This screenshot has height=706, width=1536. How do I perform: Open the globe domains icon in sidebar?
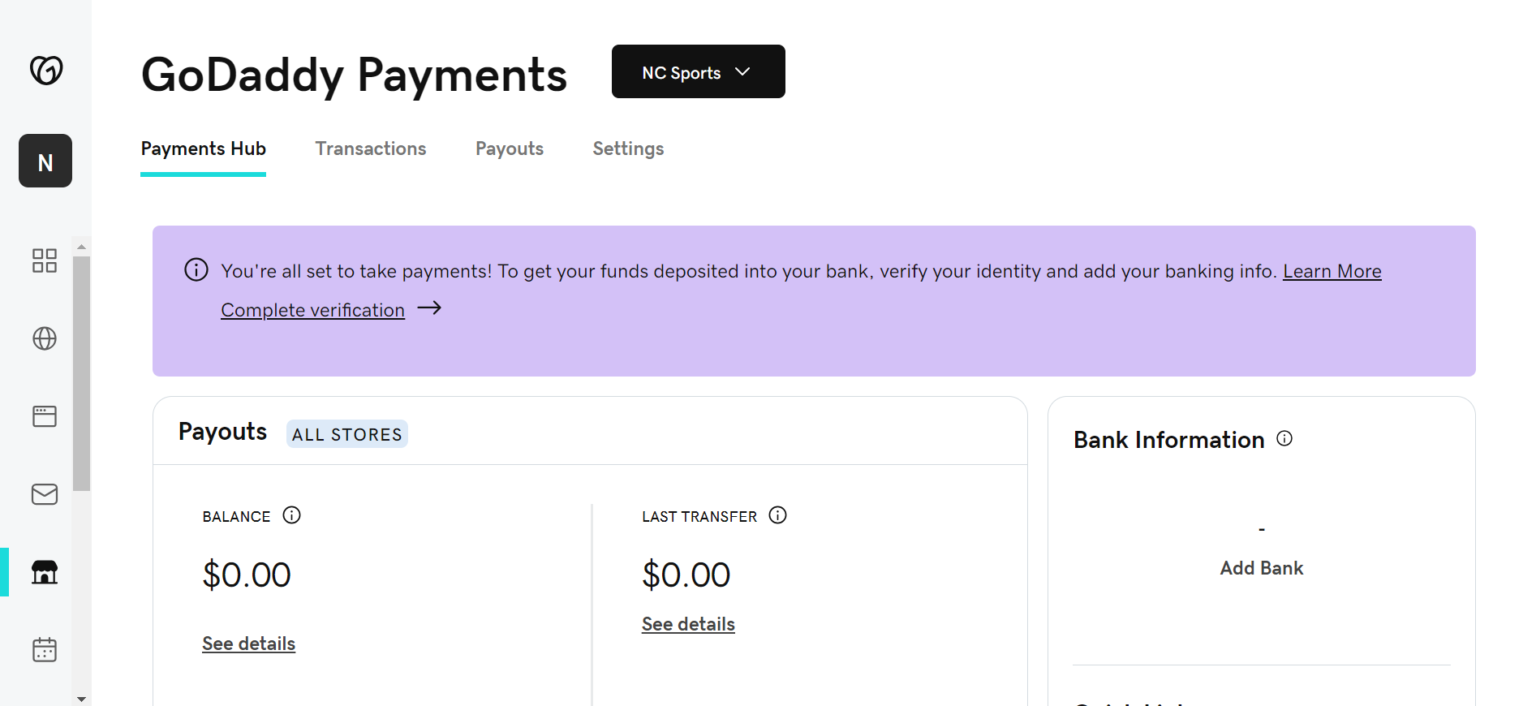point(45,339)
